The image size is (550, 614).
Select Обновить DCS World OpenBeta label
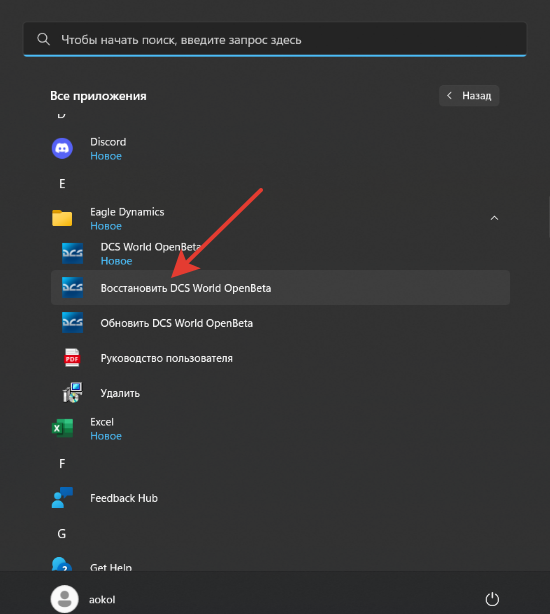click(177, 323)
